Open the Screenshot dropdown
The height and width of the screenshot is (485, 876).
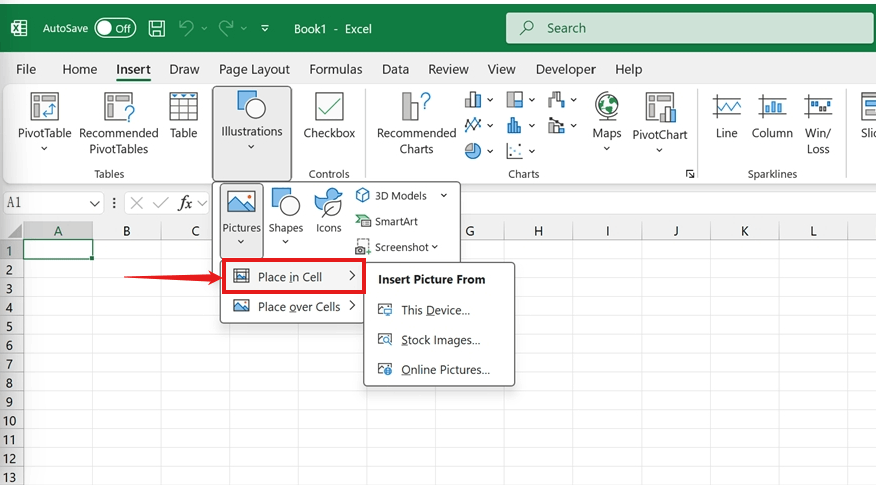[x=397, y=247]
